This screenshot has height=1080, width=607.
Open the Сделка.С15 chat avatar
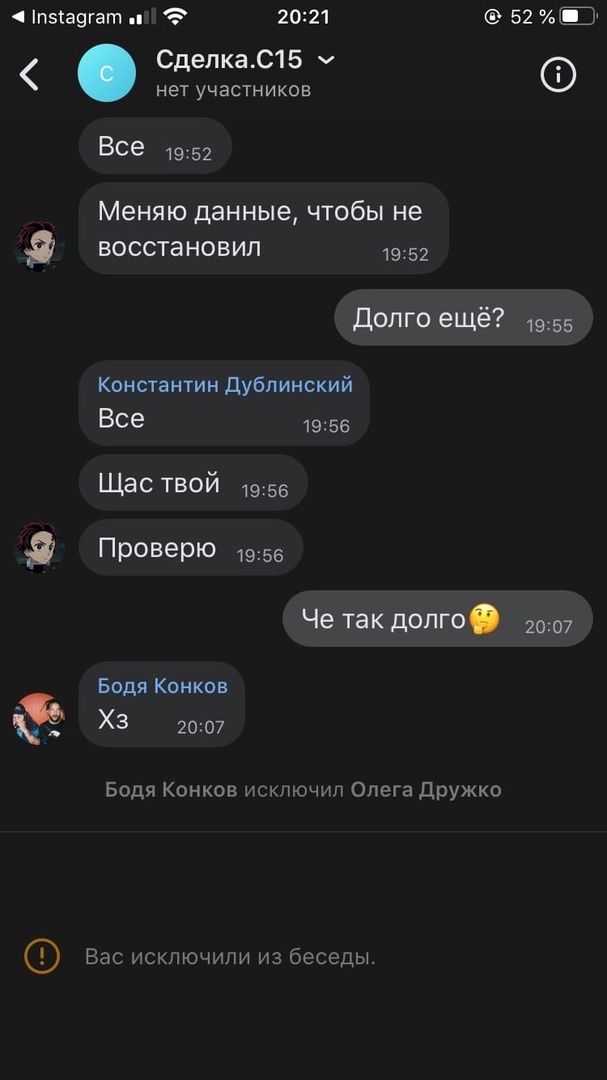tap(107, 73)
